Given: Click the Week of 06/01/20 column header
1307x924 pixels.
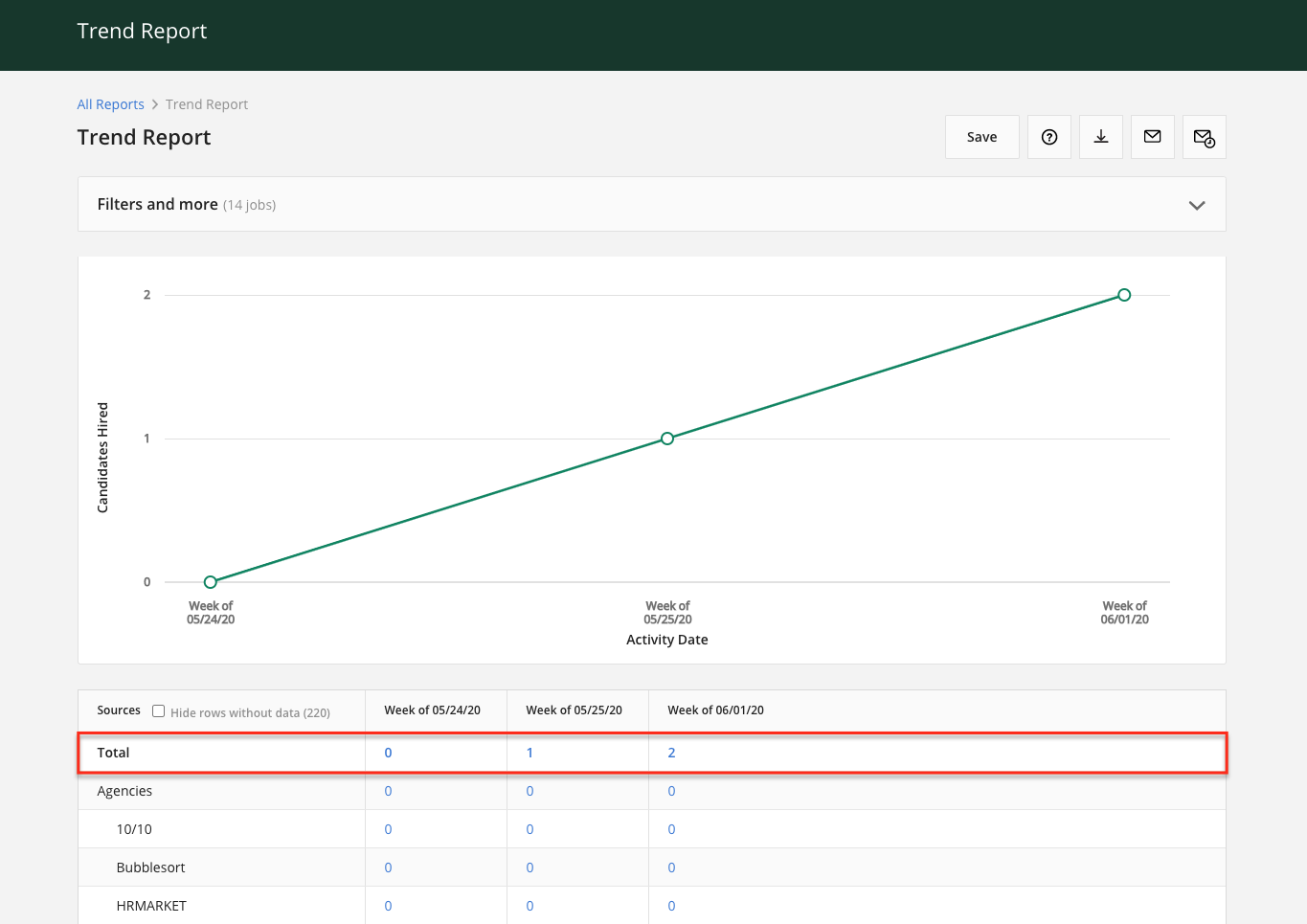Looking at the screenshot, I should [x=716, y=710].
